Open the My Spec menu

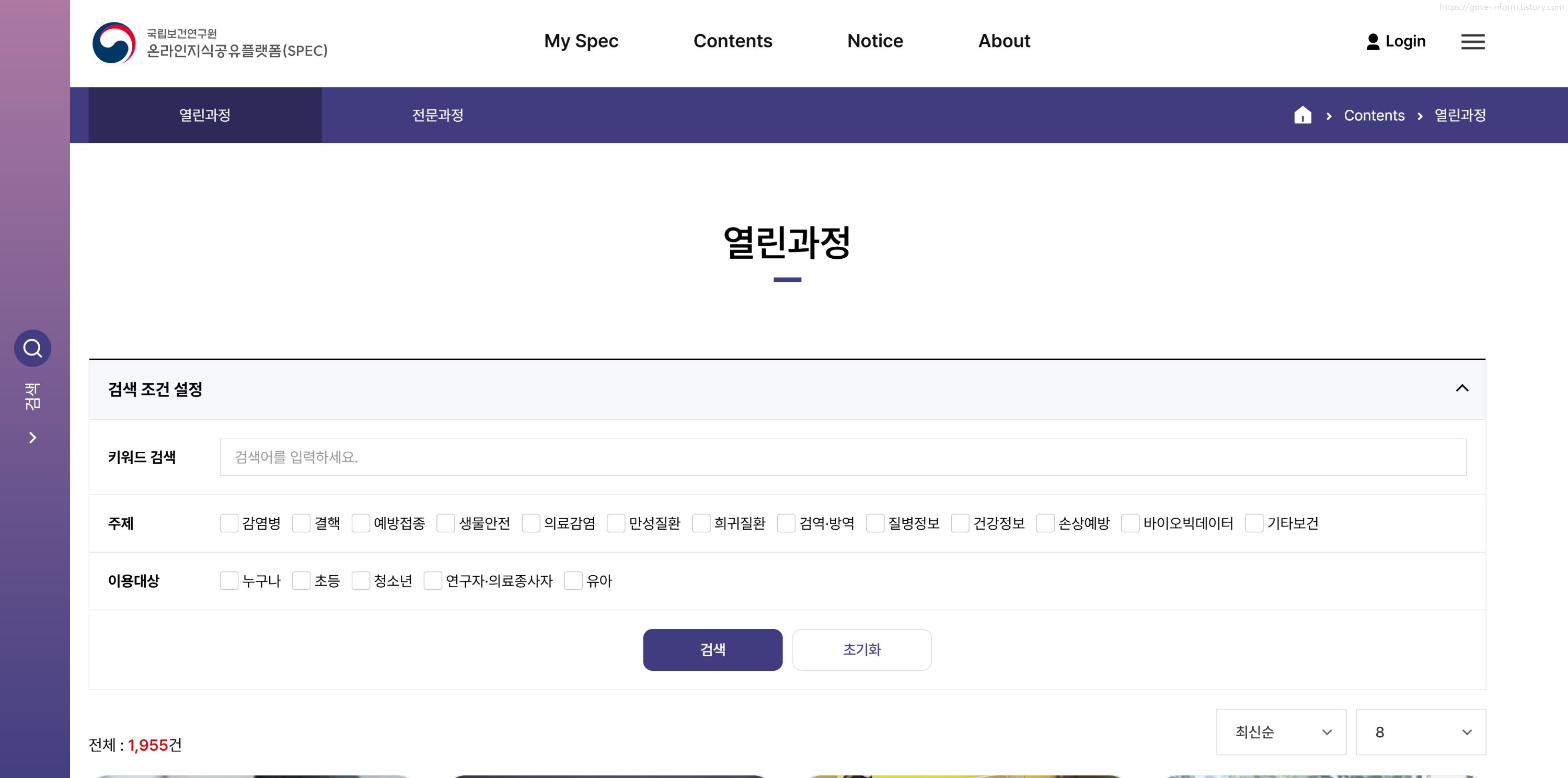tap(581, 41)
